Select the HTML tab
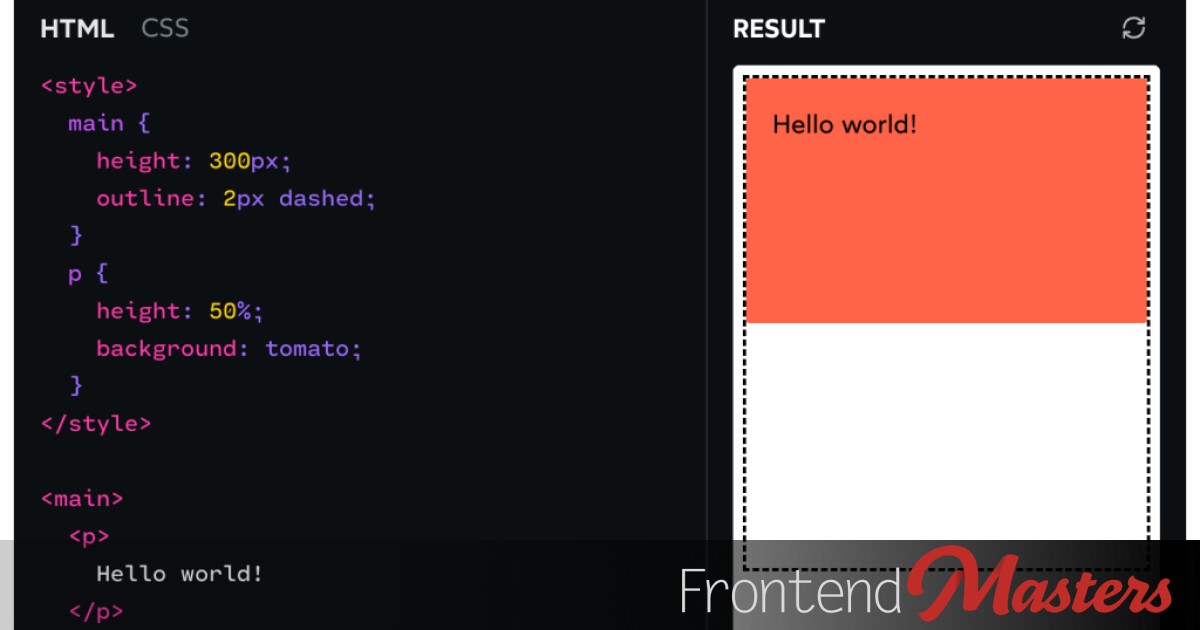The height and width of the screenshot is (630, 1200). pos(77,28)
